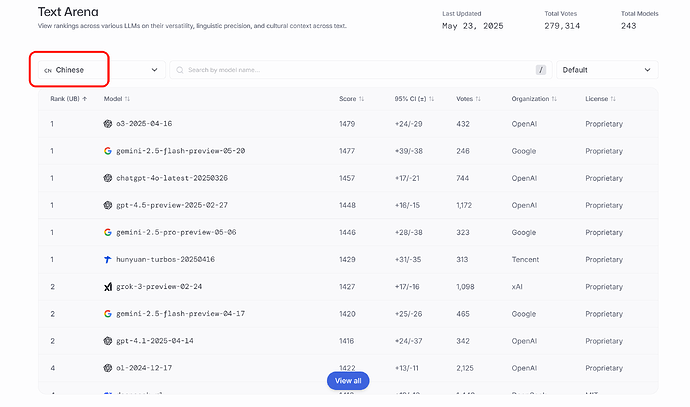Screen dimensions: 690x407
Task: Click the slash shortcut badge in search
Action: 541,70
